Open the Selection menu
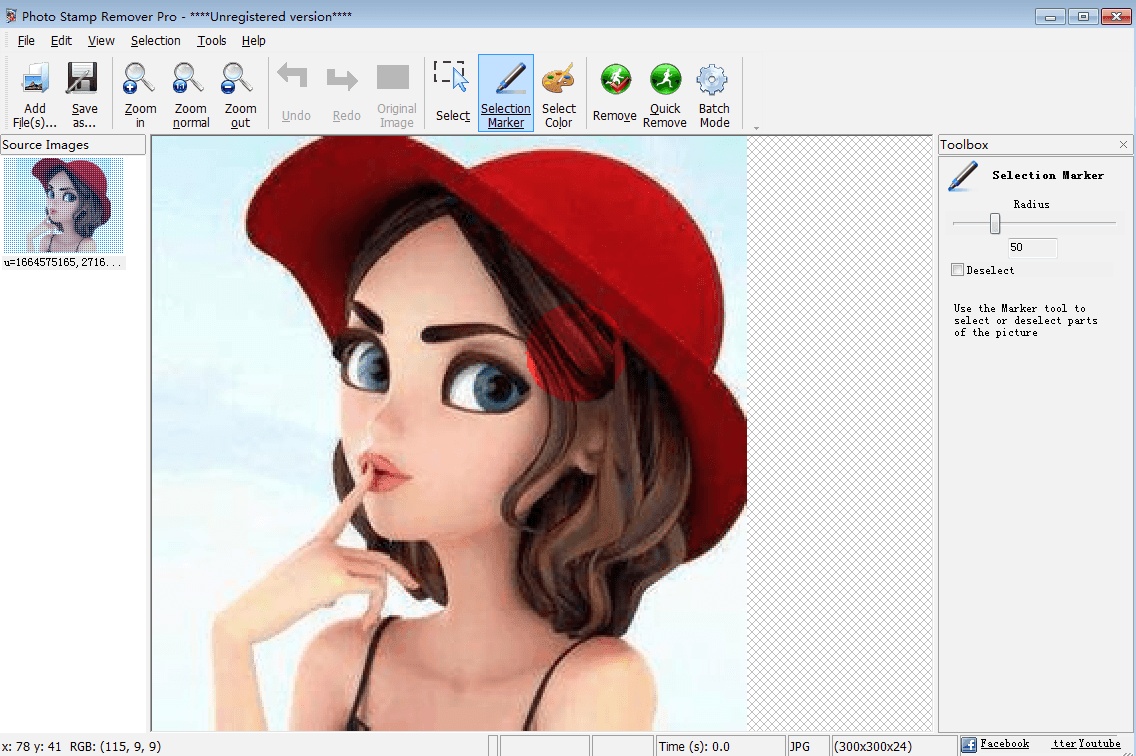This screenshot has width=1136, height=756. (155, 41)
